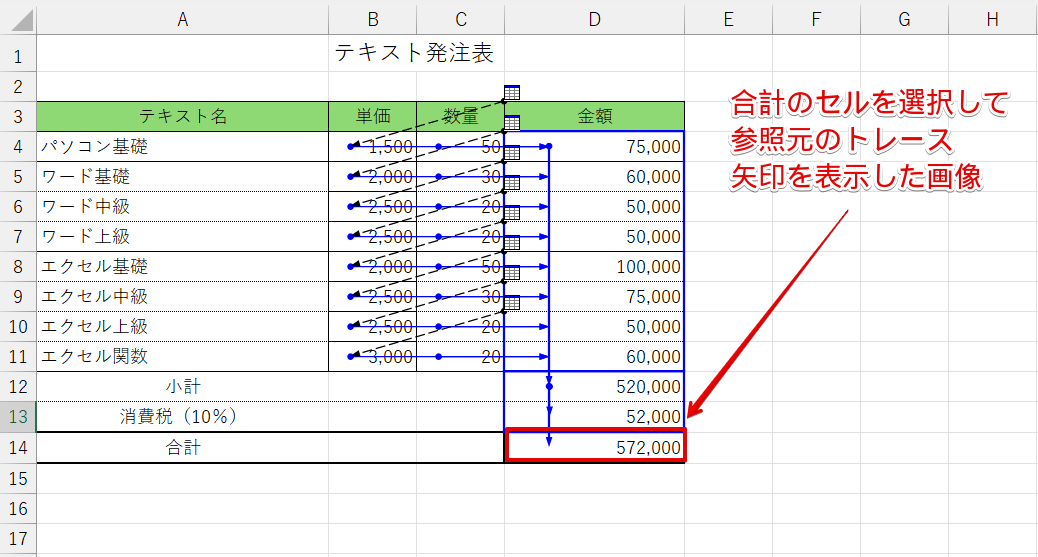Viewport: 1038px width, 557px height.
Task: Select column D header
Action: [594, 20]
